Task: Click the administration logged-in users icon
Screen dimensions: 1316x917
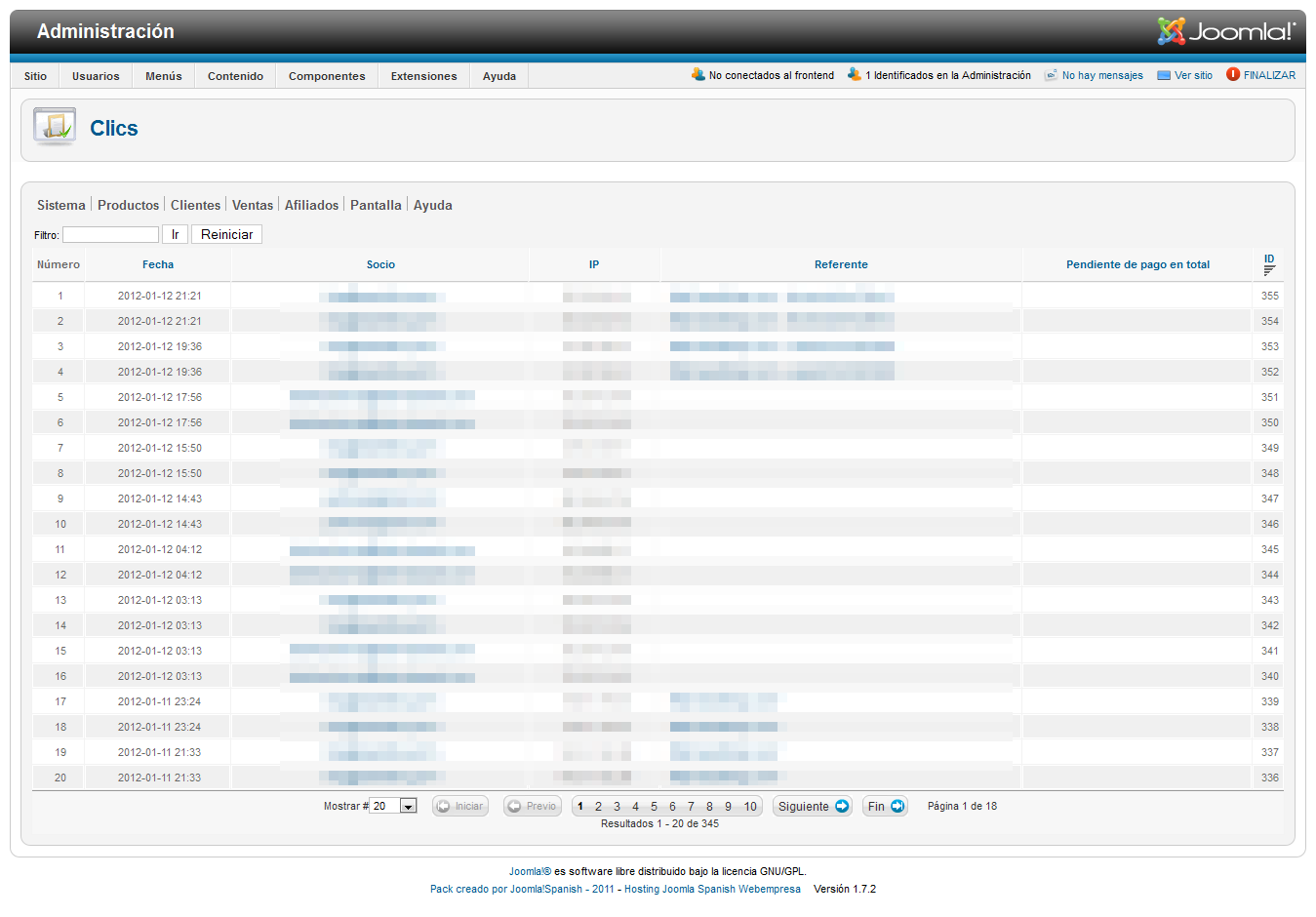Action: [x=855, y=74]
